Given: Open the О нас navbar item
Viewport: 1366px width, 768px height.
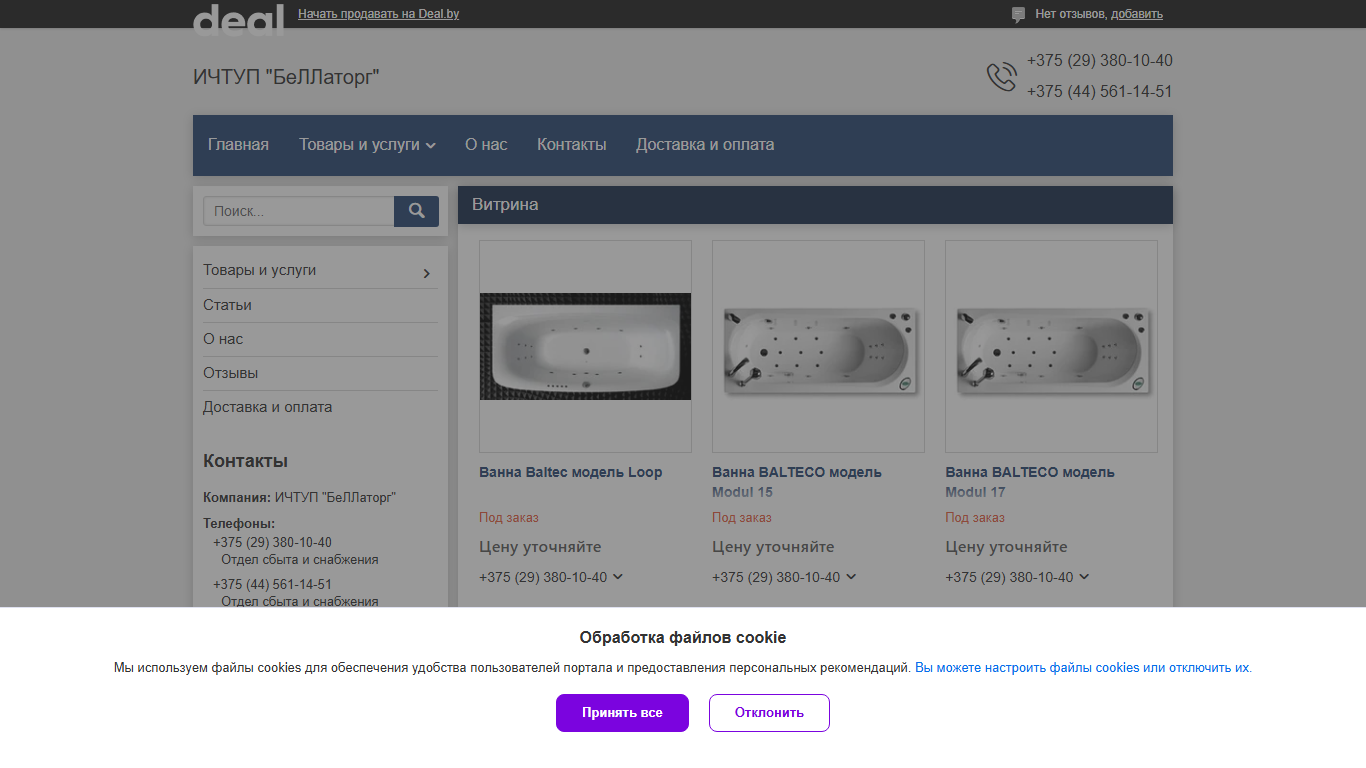Looking at the screenshot, I should point(486,145).
